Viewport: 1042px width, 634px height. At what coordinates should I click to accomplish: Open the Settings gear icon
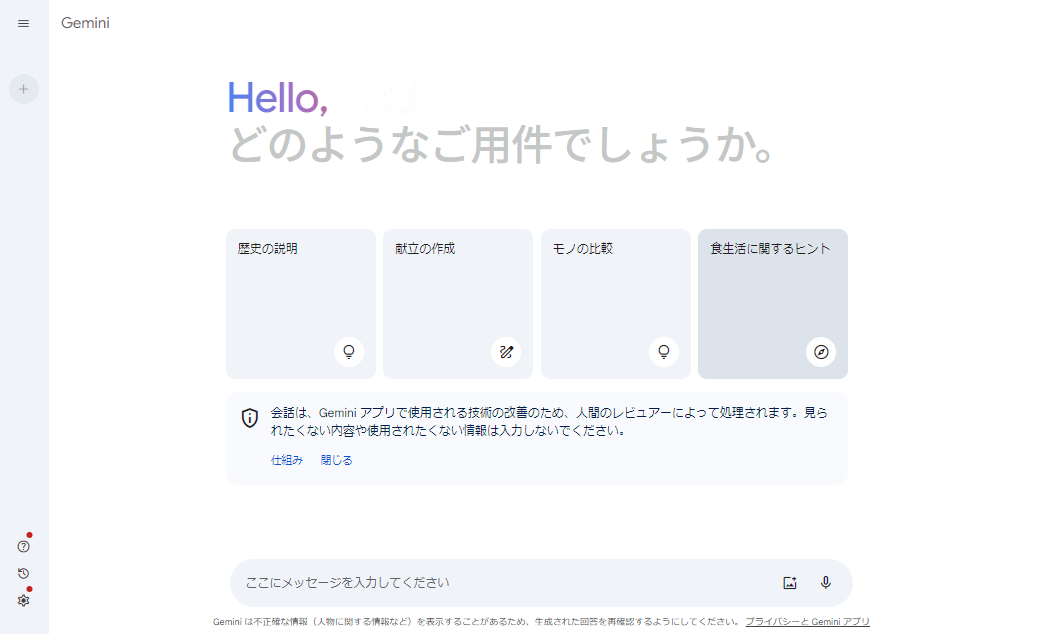[x=24, y=600]
